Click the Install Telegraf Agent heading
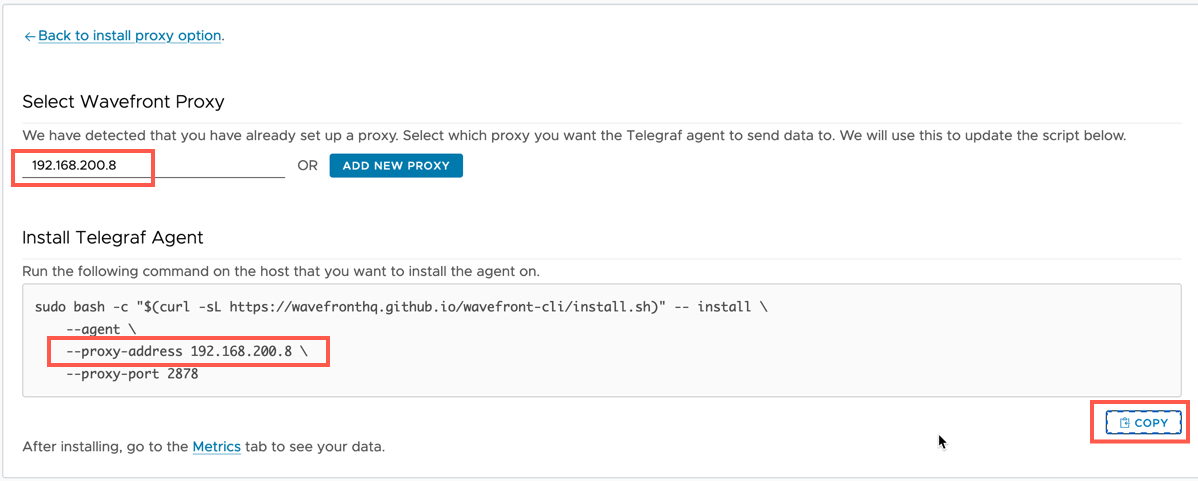Viewport: 1198px width, 481px height. click(113, 237)
